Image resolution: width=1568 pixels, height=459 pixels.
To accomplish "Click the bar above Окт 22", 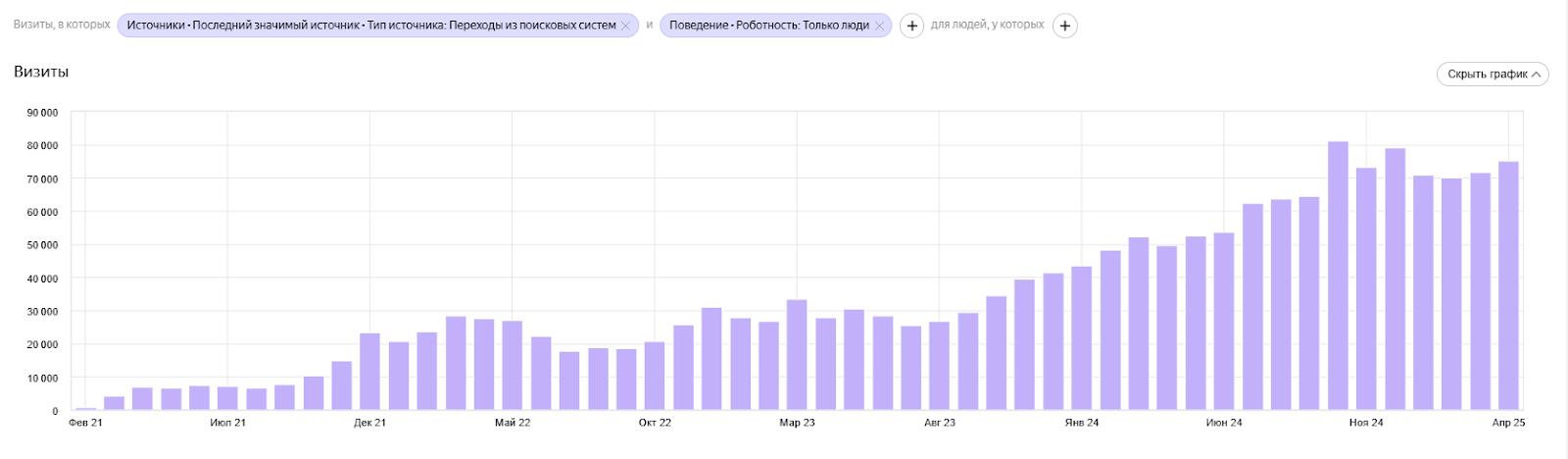I will [x=655, y=376].
